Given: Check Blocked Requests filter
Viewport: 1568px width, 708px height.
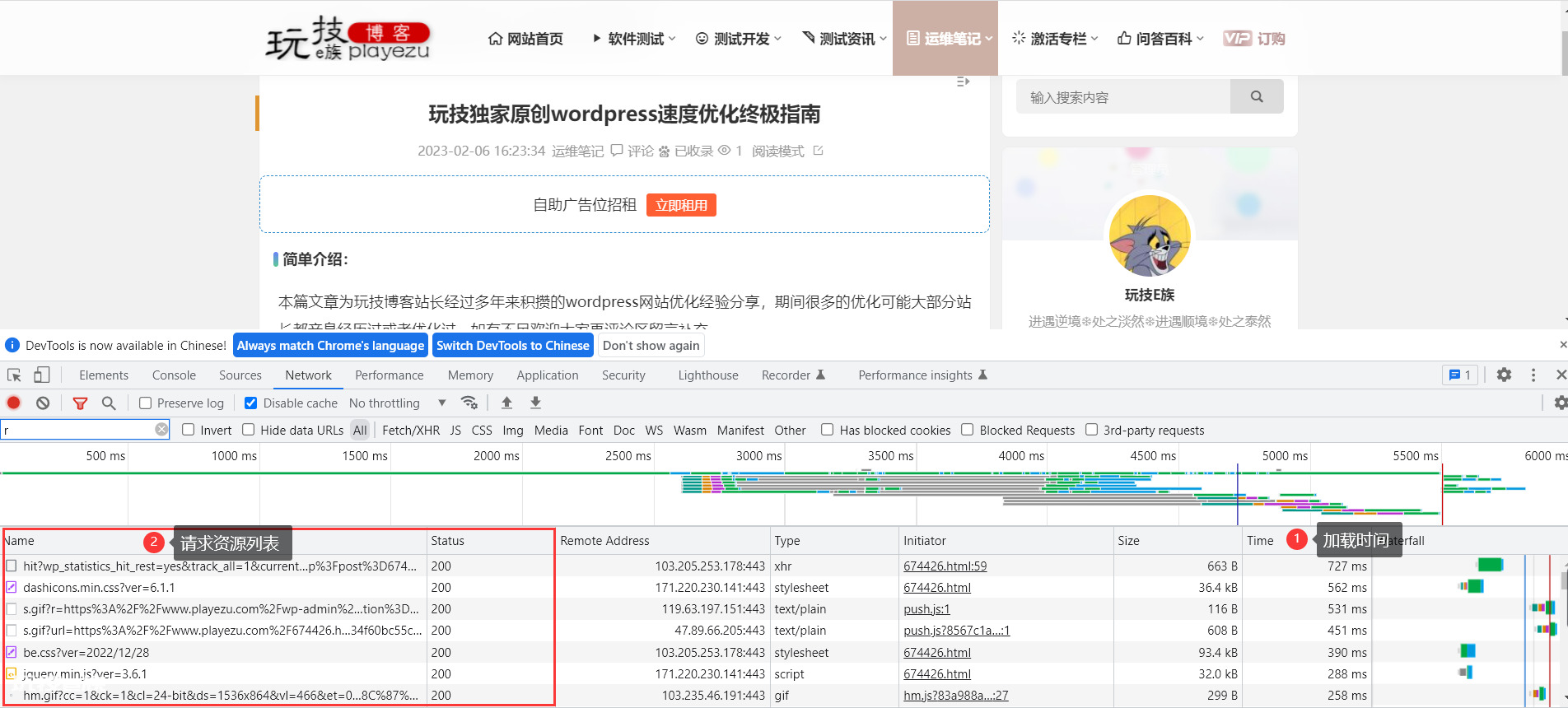Looking at the screenshot, I should (968, 430).
